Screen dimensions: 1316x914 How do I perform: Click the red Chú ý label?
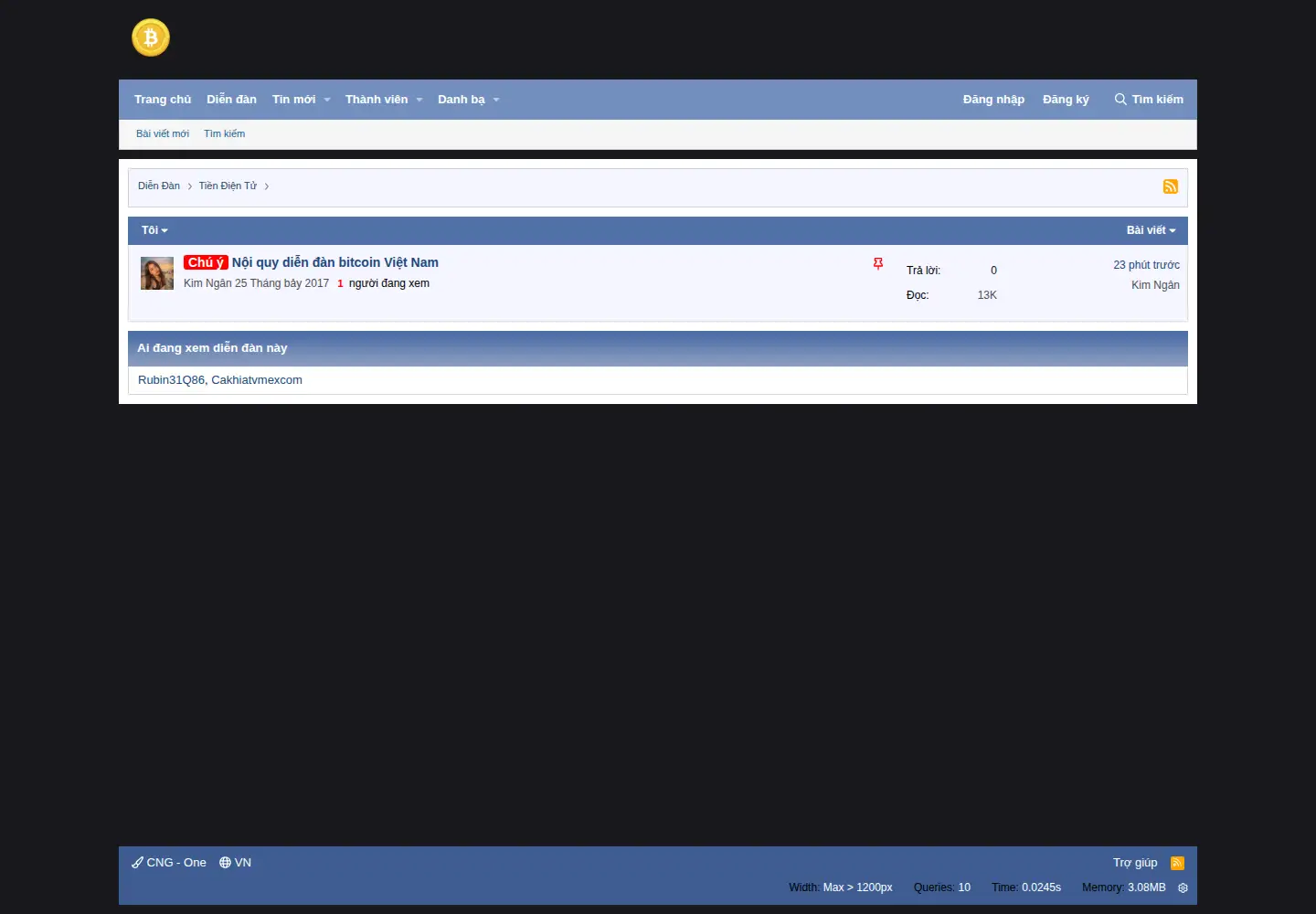point(206,262)
